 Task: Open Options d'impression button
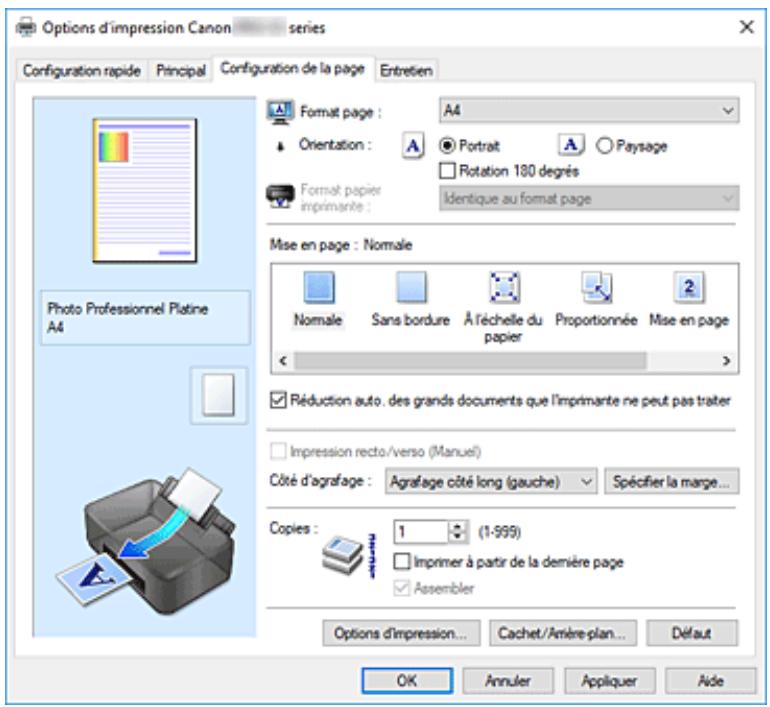(401, 633)
